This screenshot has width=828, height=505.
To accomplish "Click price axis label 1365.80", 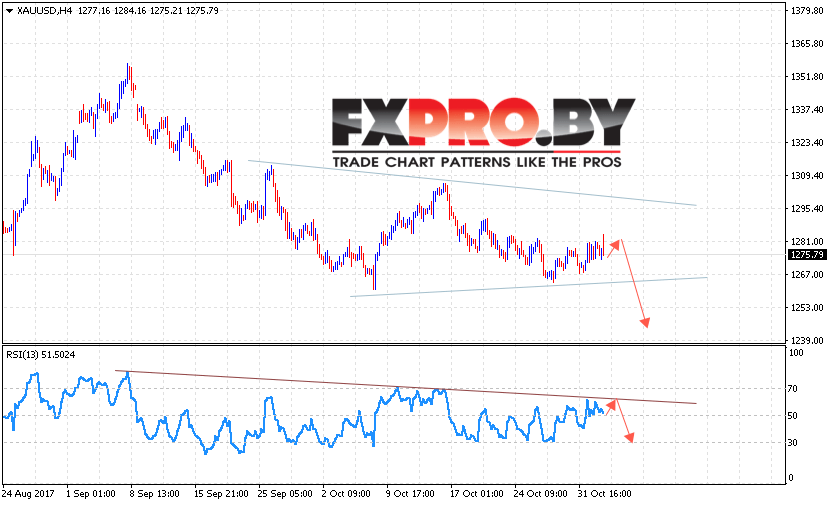I will coord(807,44).
